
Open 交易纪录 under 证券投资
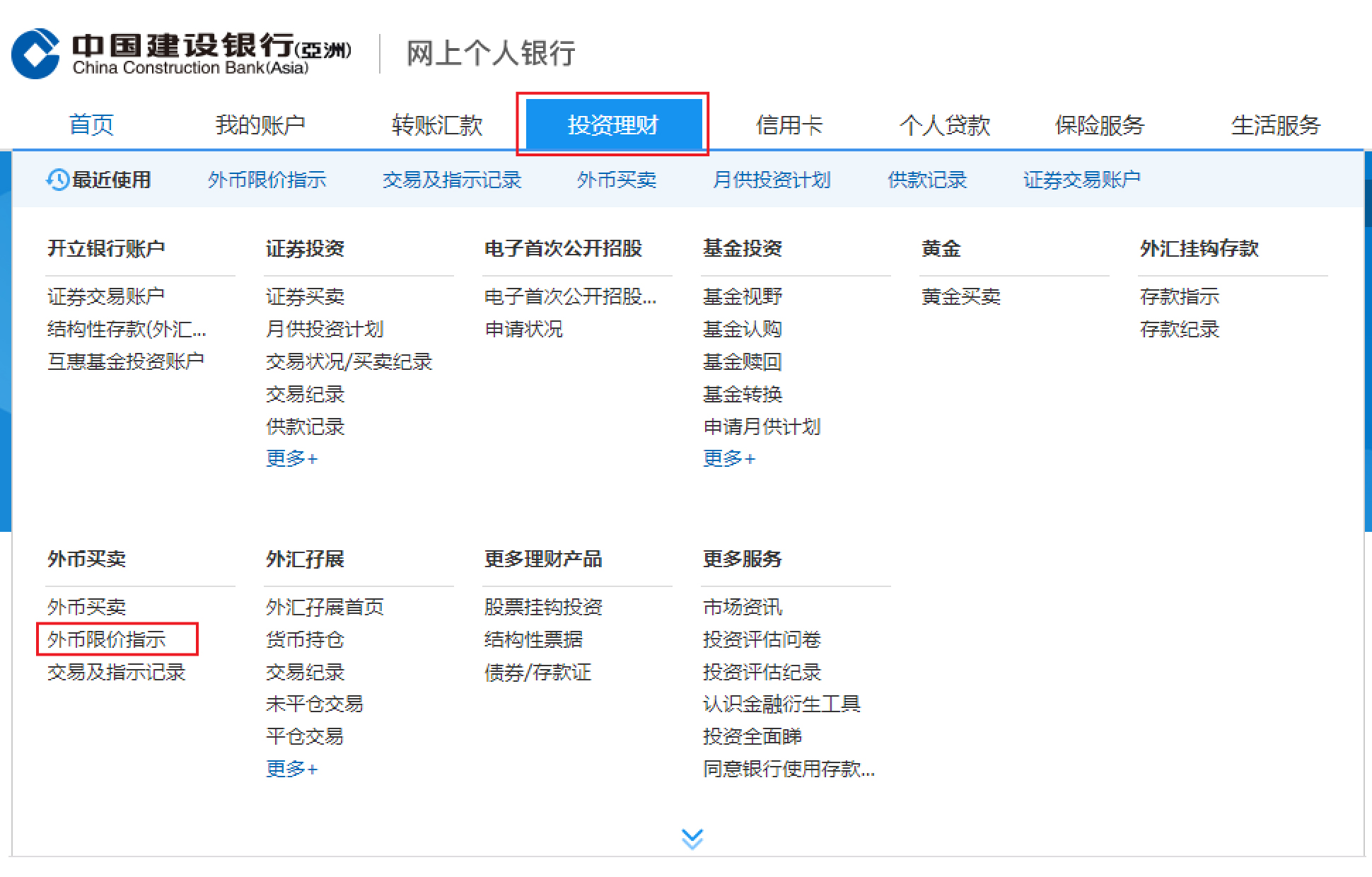pos(306,394)
